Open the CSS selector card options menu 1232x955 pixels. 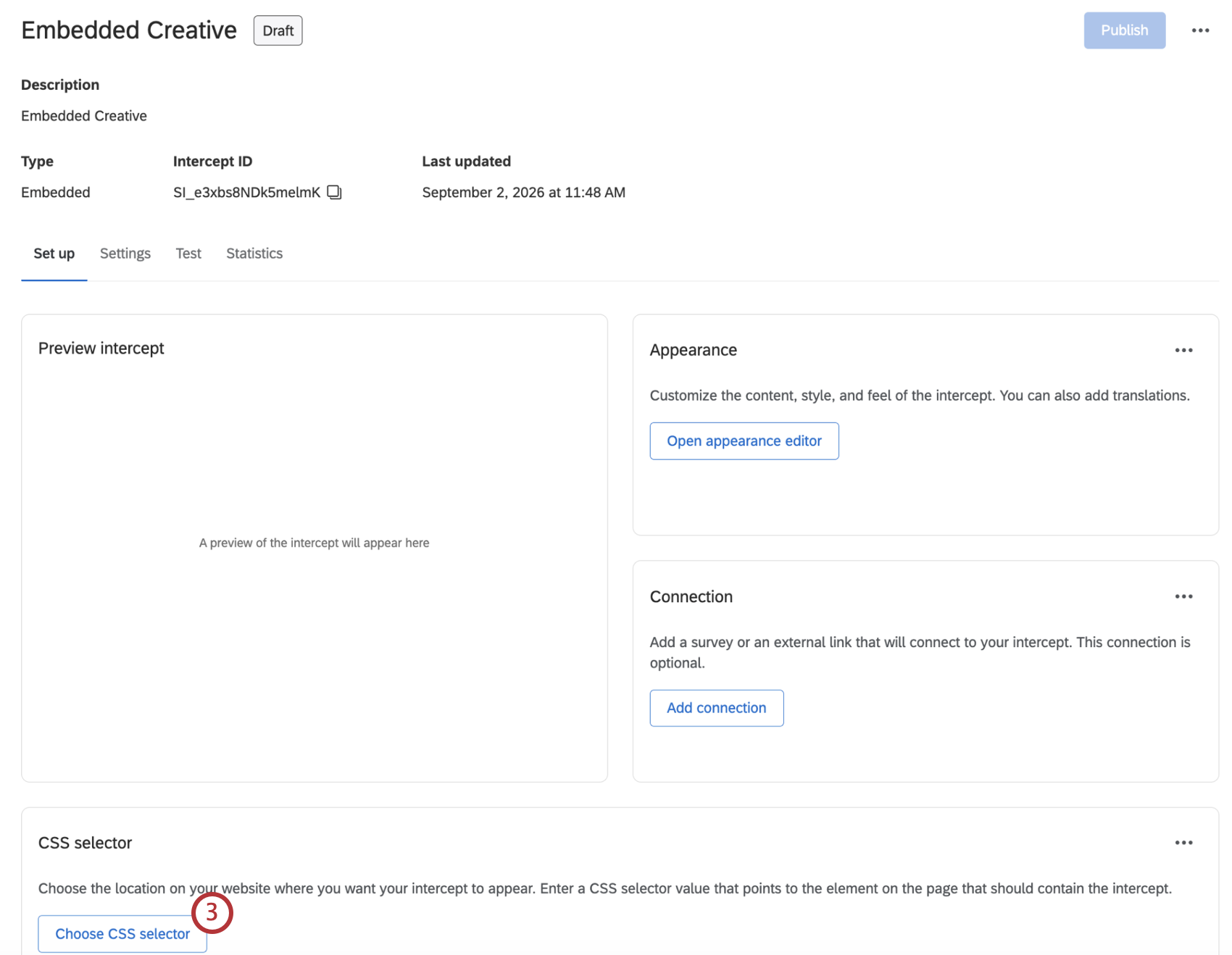[x=1183, y=843]
